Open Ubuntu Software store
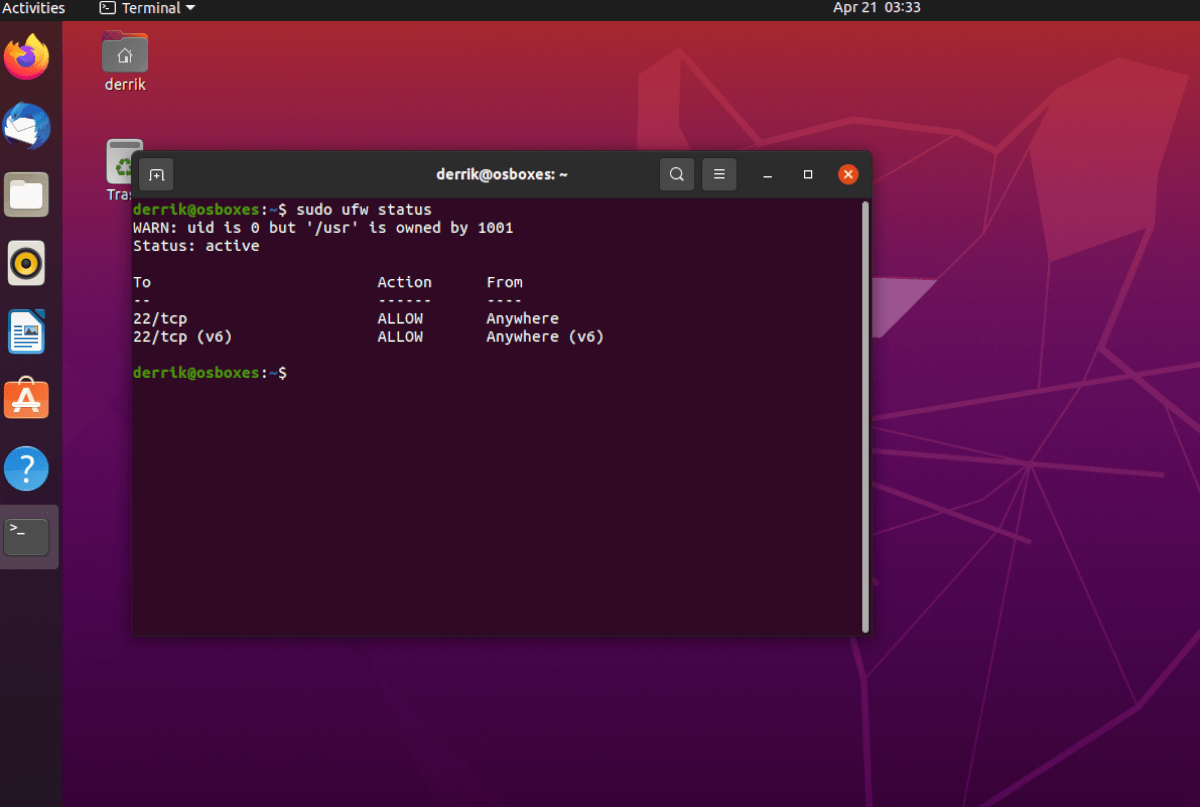The image size is (1200, 807). 27,400
